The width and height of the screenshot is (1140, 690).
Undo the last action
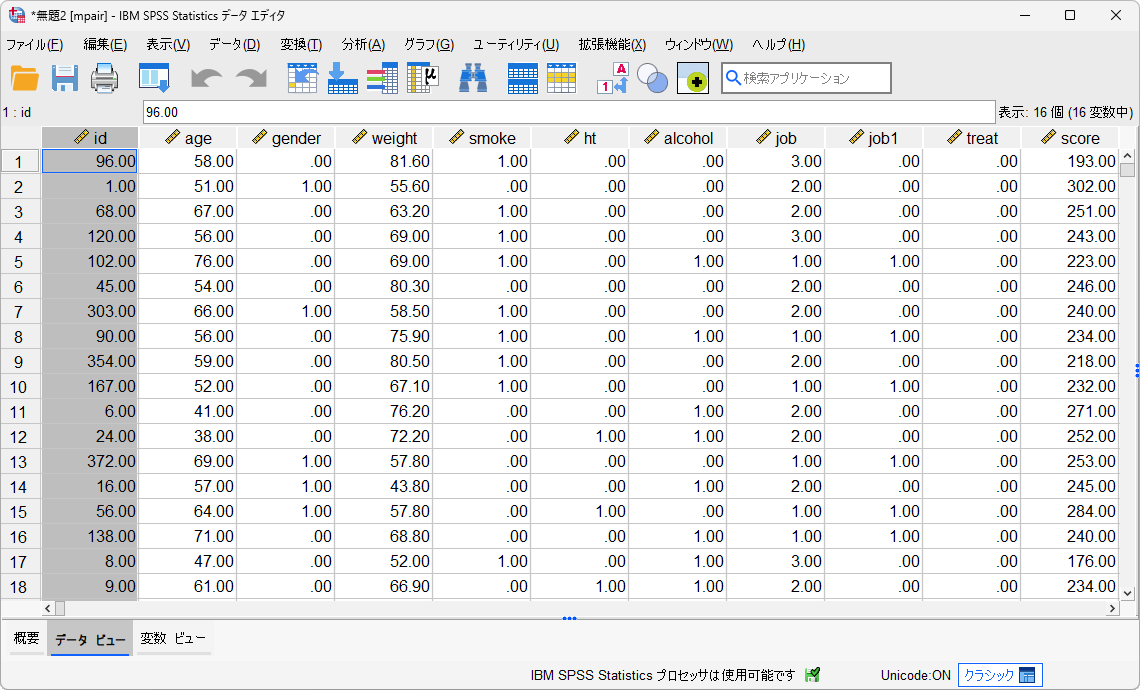coord(206,78)
